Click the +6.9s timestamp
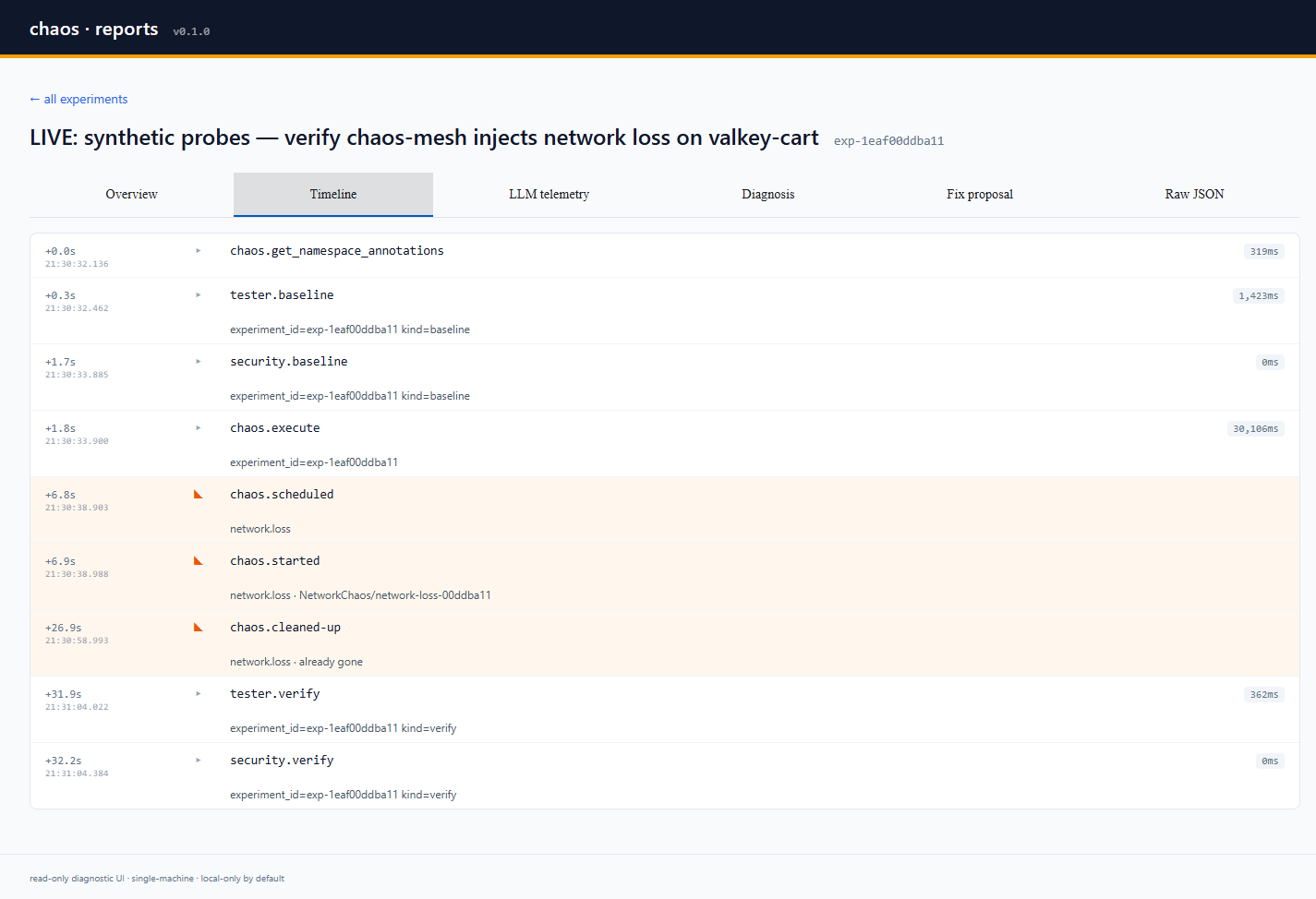Viewport: 1316px width, 899px height. (x=61, y=561)
